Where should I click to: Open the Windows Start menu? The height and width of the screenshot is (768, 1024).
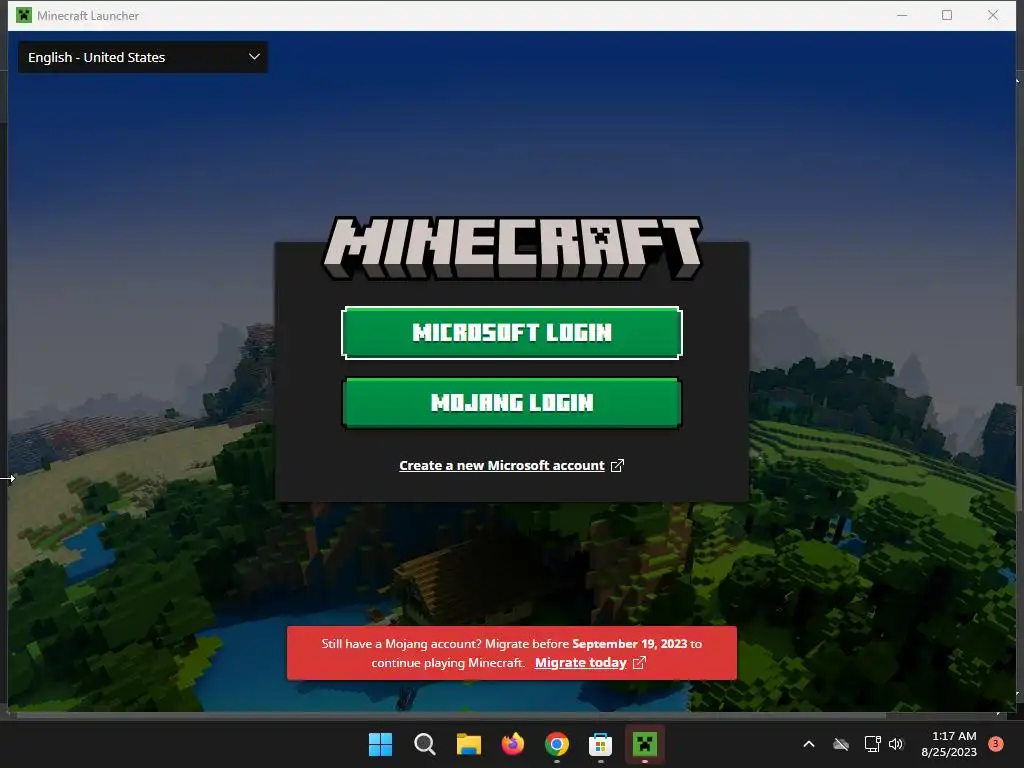click(380, 744)
